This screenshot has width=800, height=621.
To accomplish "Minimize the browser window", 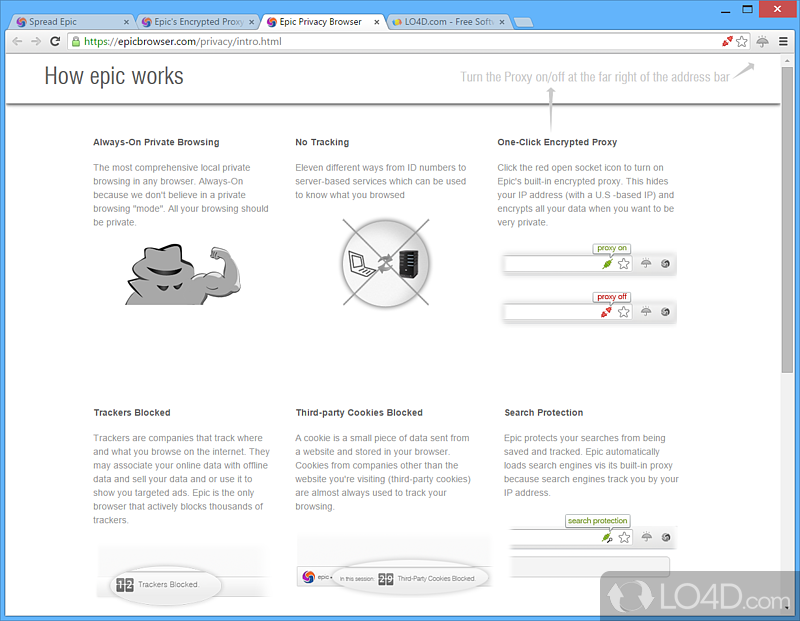I will pyautogui.click(x=725, y=10).
